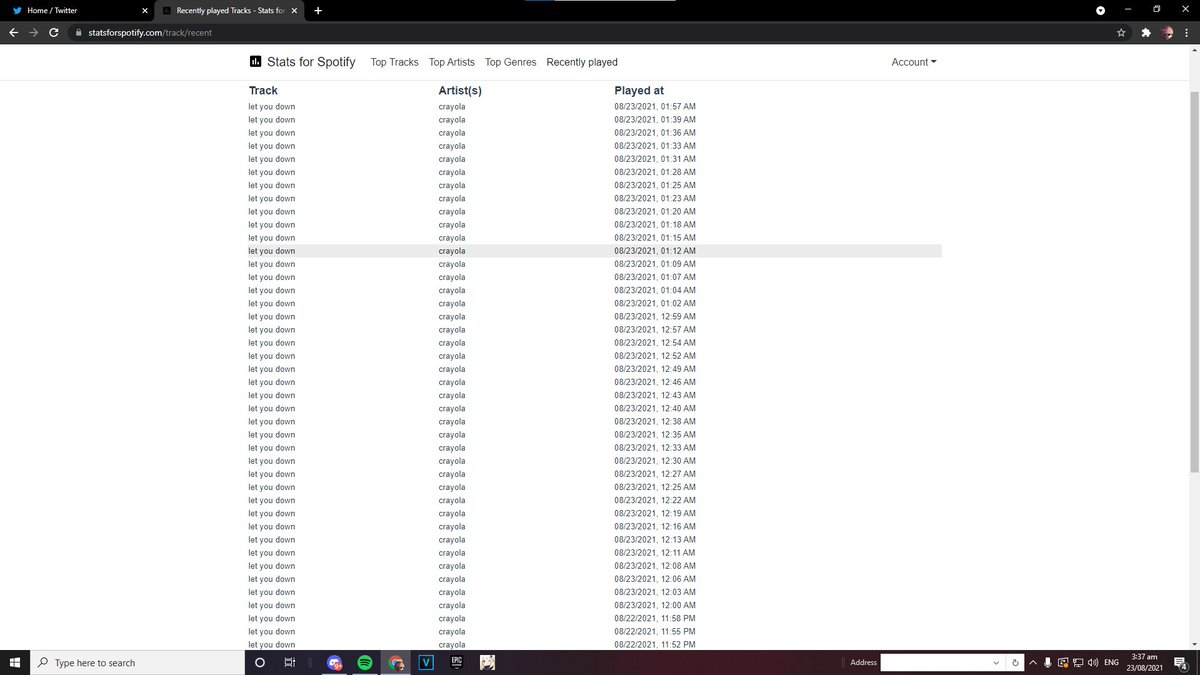Go to the Top Tracks page

click(x=394, y=62)
